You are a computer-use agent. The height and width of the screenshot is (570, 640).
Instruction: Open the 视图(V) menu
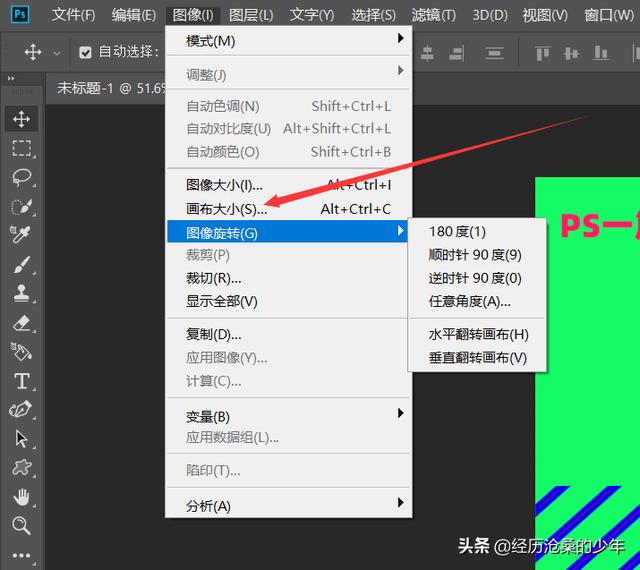(x=545, y=15)
